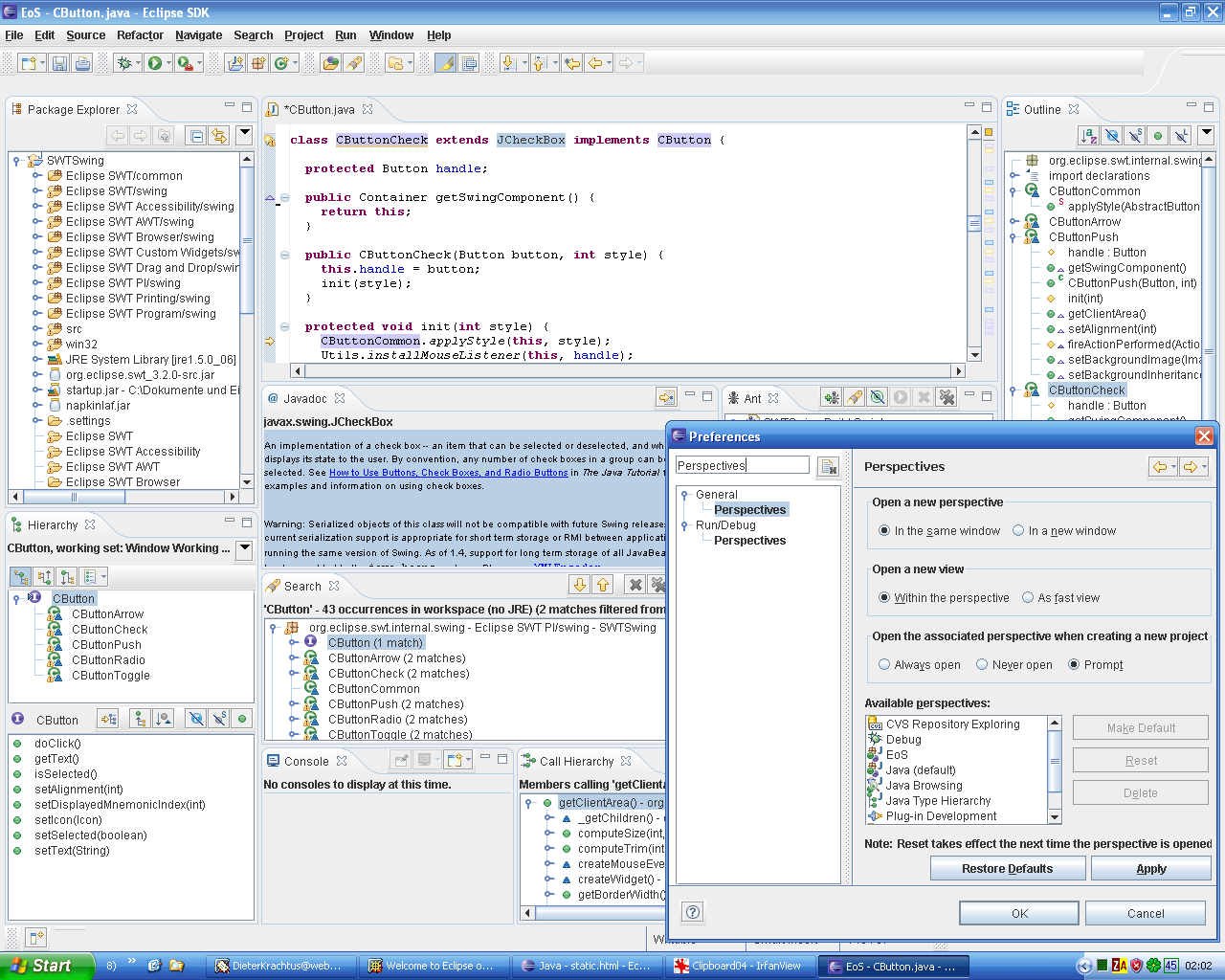Hide Fields in Outline view
1225x980 pixels.
click(x=1111, y=136)
